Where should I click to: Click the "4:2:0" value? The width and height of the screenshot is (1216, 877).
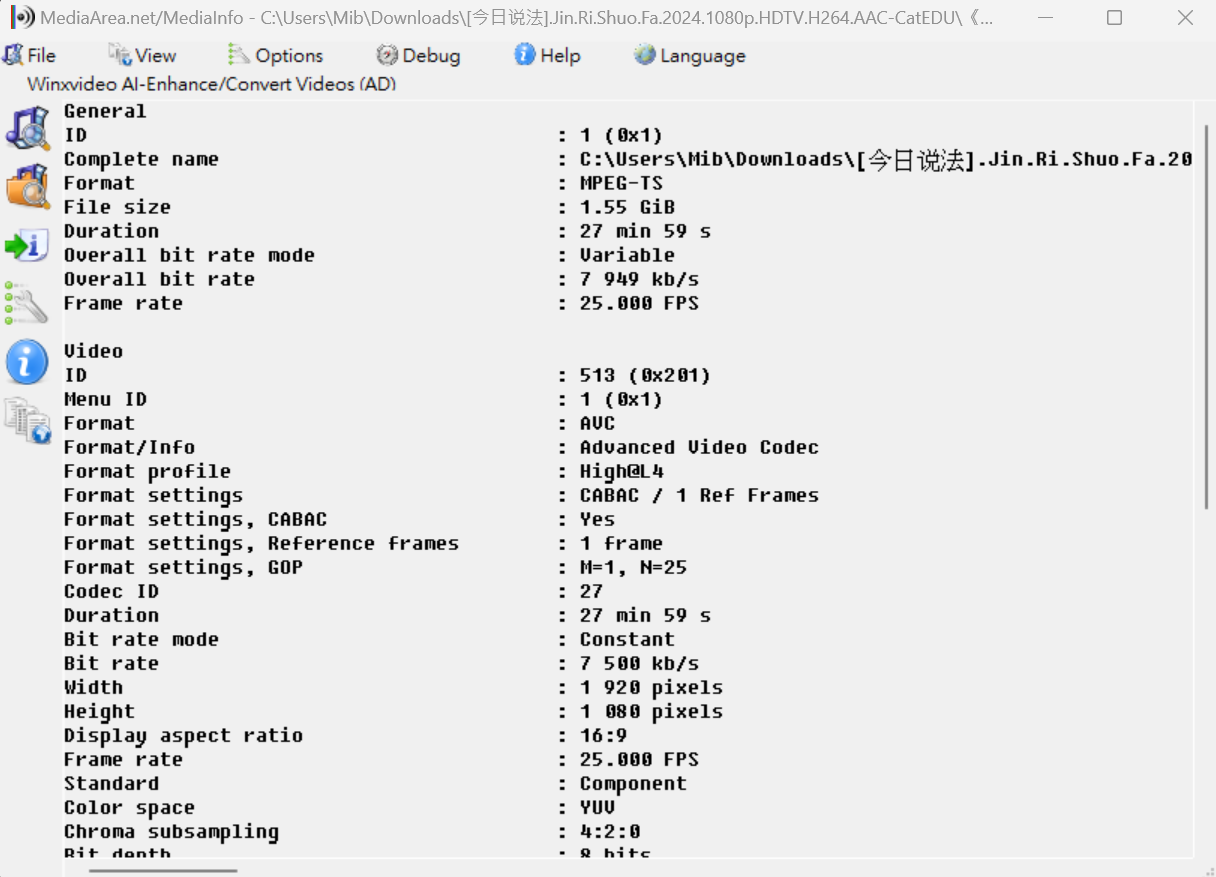[609, 831]
